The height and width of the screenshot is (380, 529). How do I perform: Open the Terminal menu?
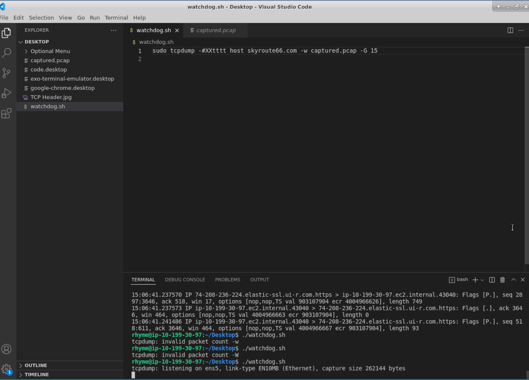click(x=116, y=18)
